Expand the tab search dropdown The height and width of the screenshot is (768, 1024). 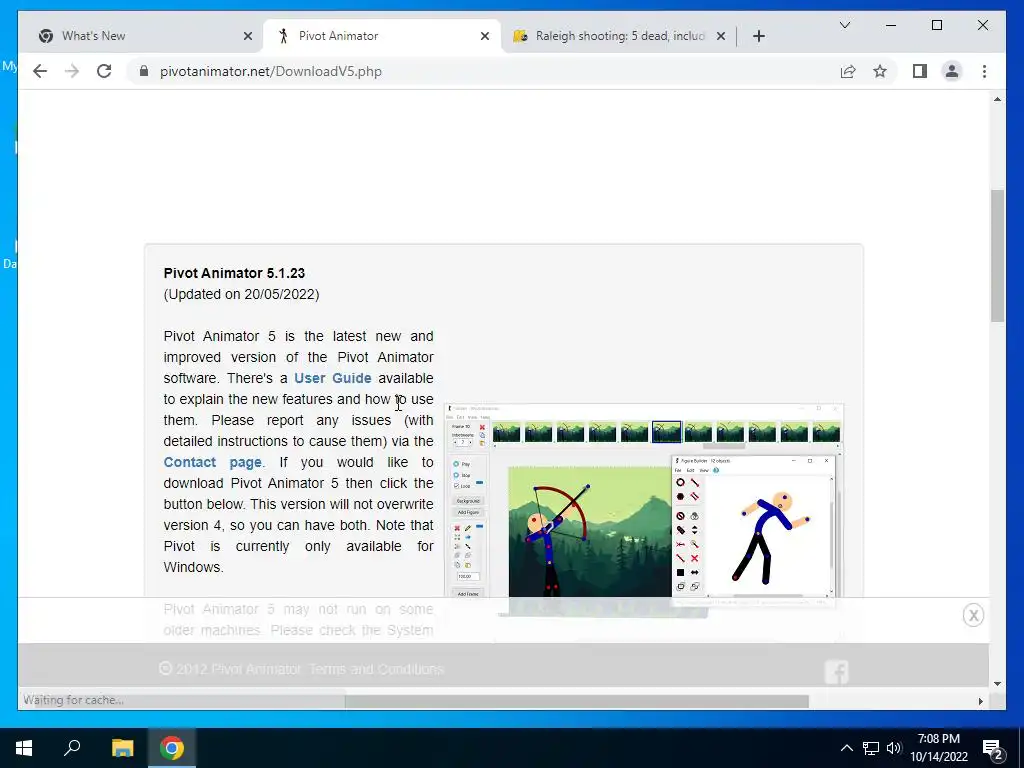[844, 25]
